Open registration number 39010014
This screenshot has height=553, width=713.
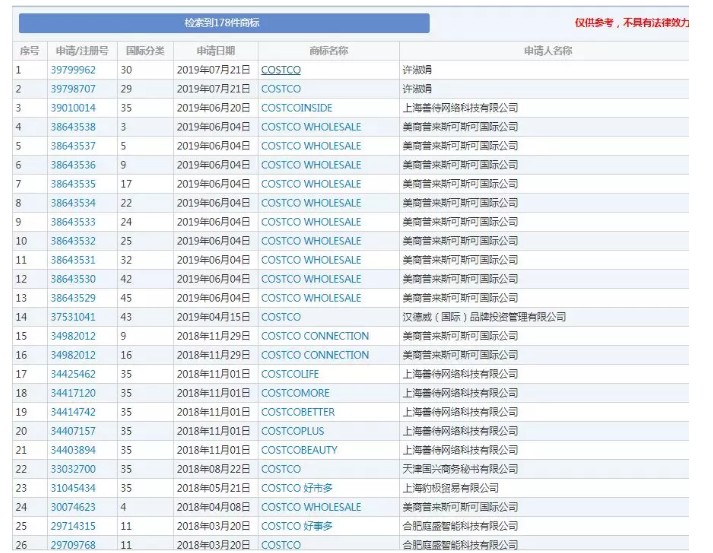73,108
